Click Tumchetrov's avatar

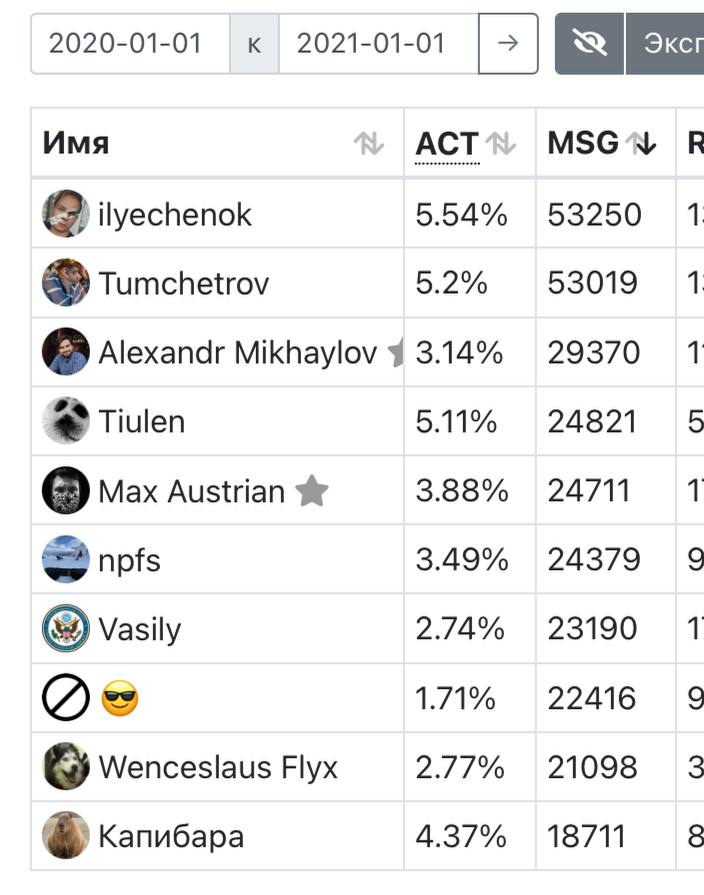[66, 283]
